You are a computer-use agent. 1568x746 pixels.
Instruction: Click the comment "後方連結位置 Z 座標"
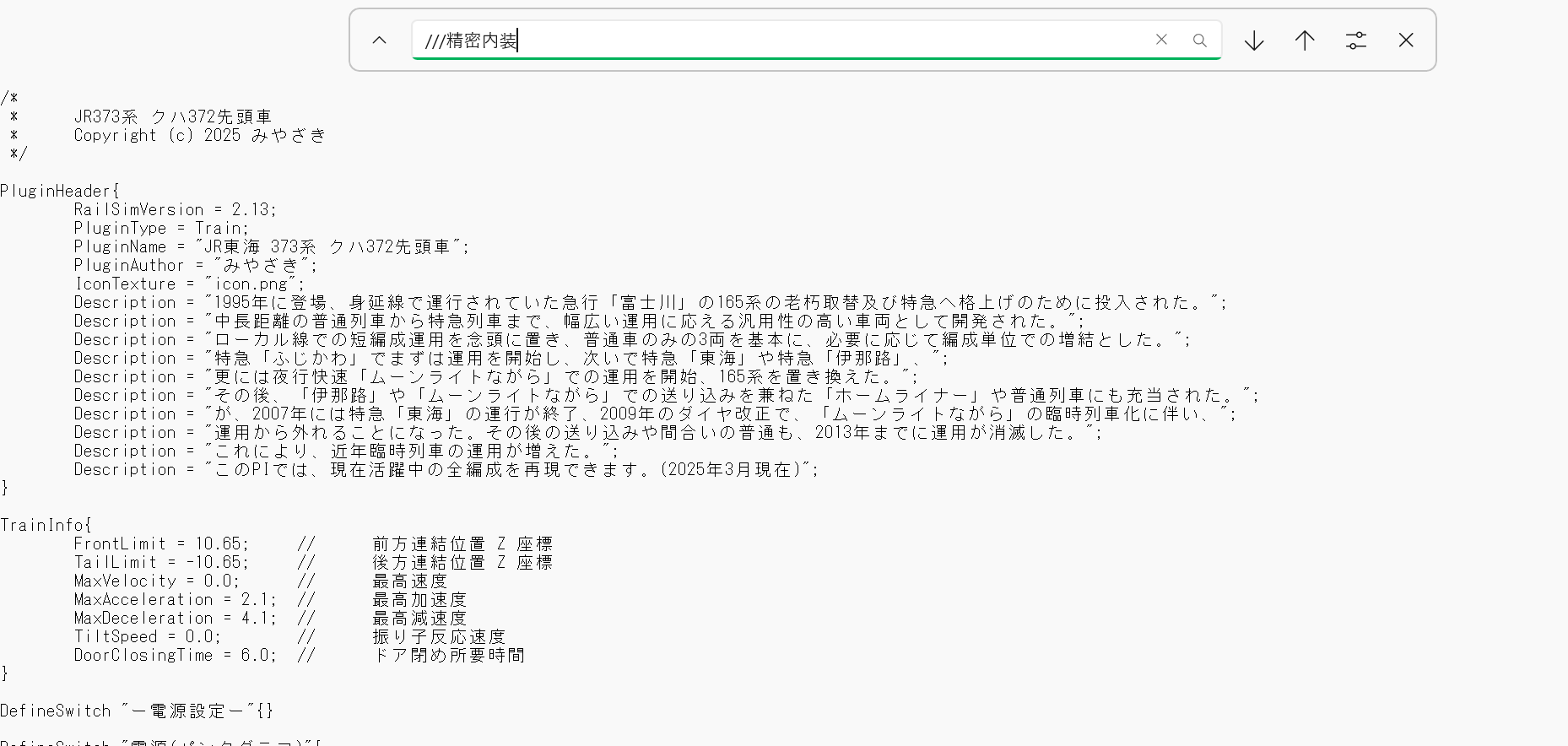(x=462, y=562)
